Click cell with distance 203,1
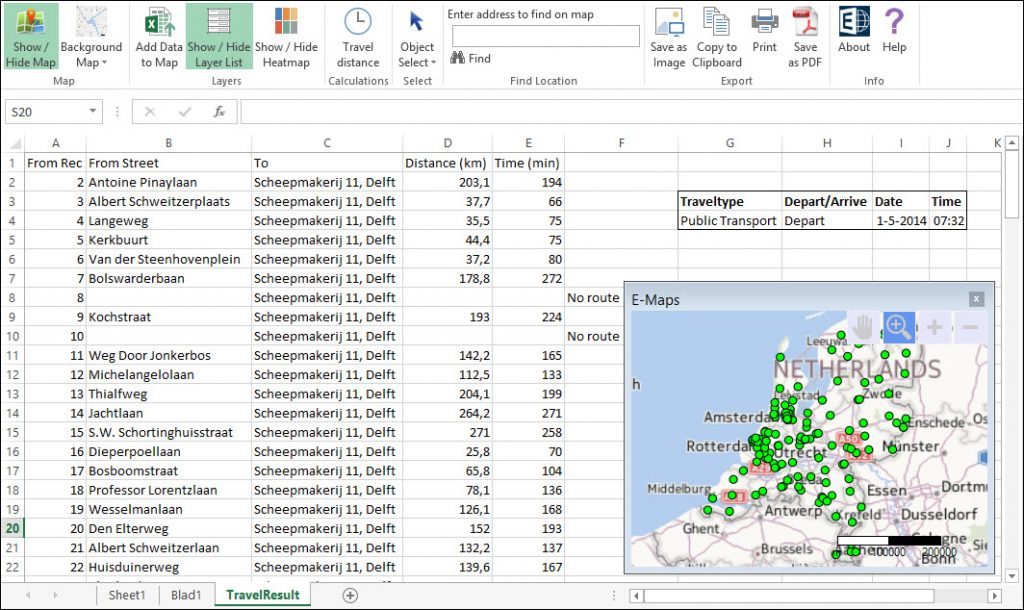Screen dimensions: 1024x610 447,182
